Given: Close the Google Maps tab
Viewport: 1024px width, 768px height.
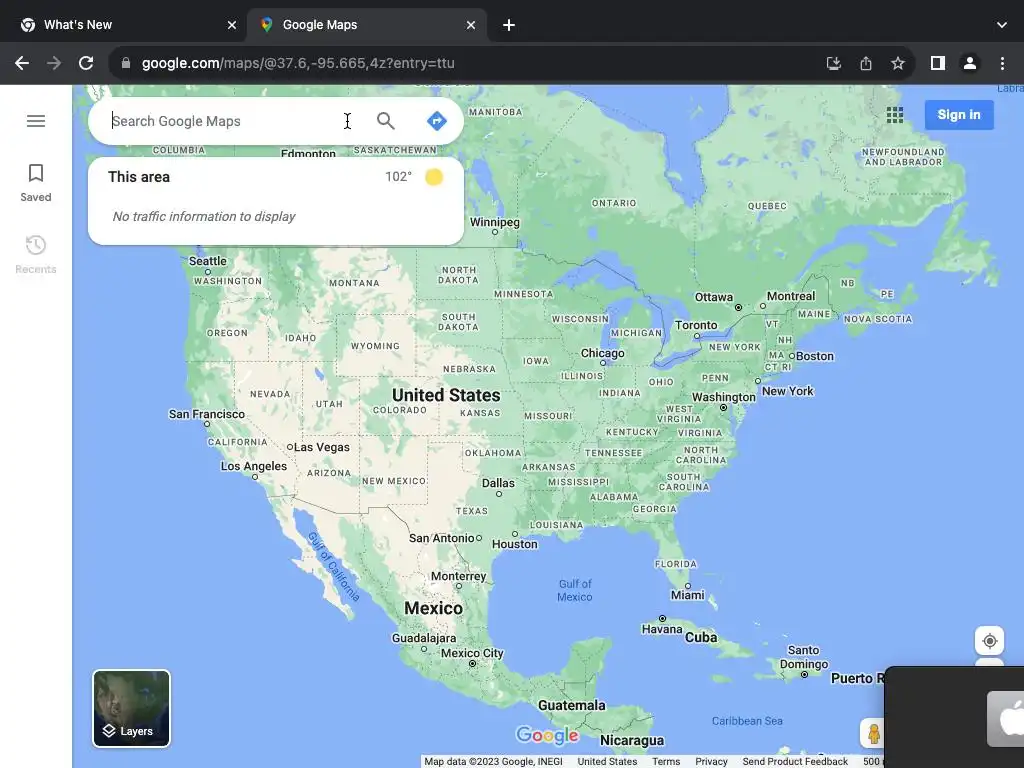Looking at the screenshot, I should [471, 25].
